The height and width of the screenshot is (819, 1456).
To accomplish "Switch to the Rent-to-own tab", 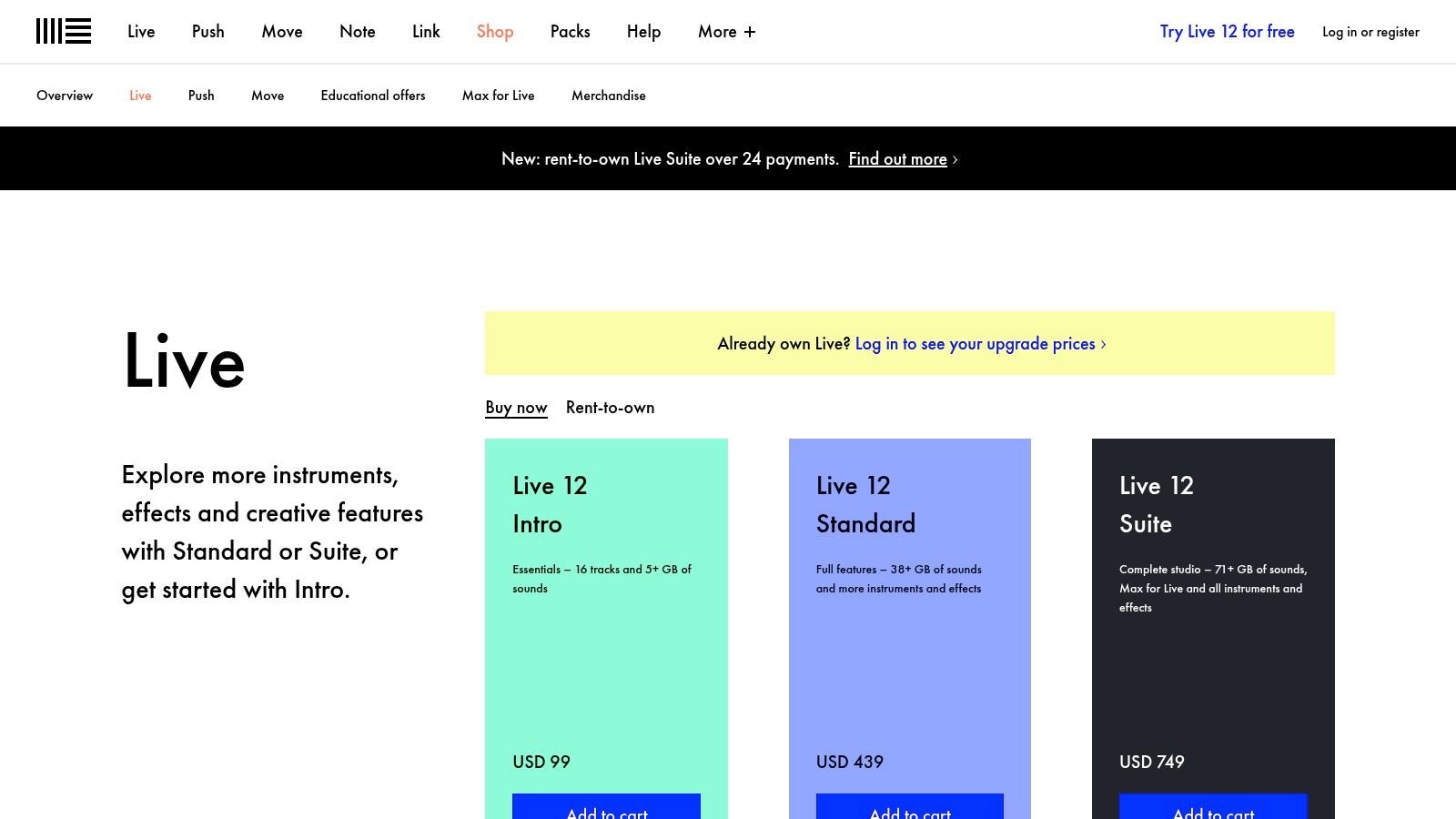I will point(610,408).
